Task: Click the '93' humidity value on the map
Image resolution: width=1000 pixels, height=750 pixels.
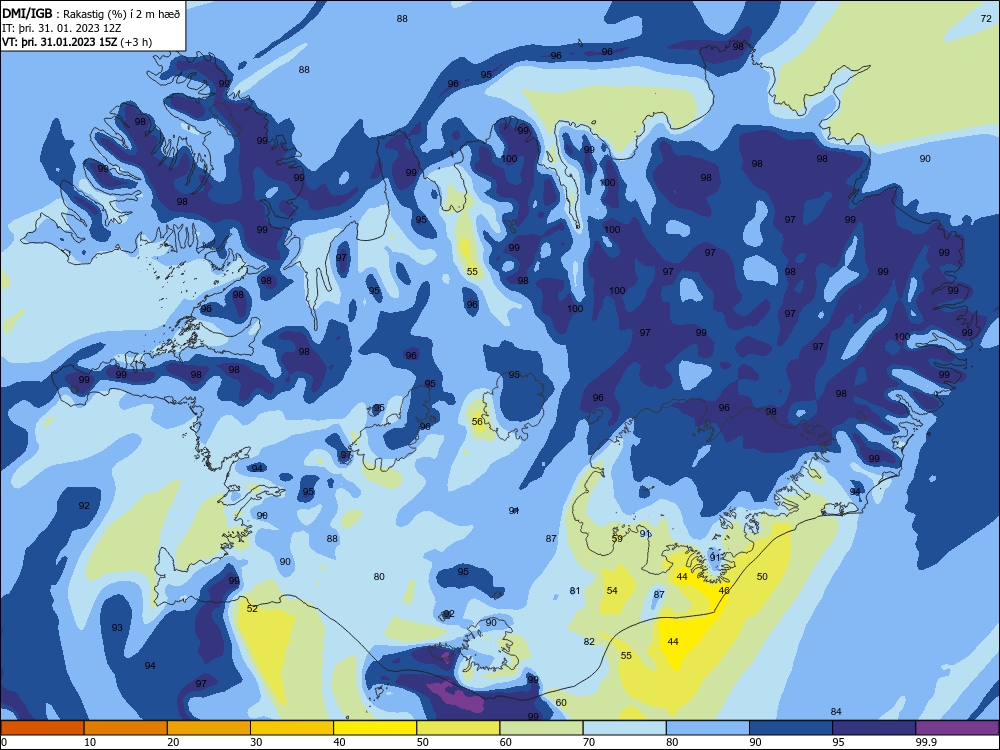Action: pyautogui.click(x=117, y=628)
